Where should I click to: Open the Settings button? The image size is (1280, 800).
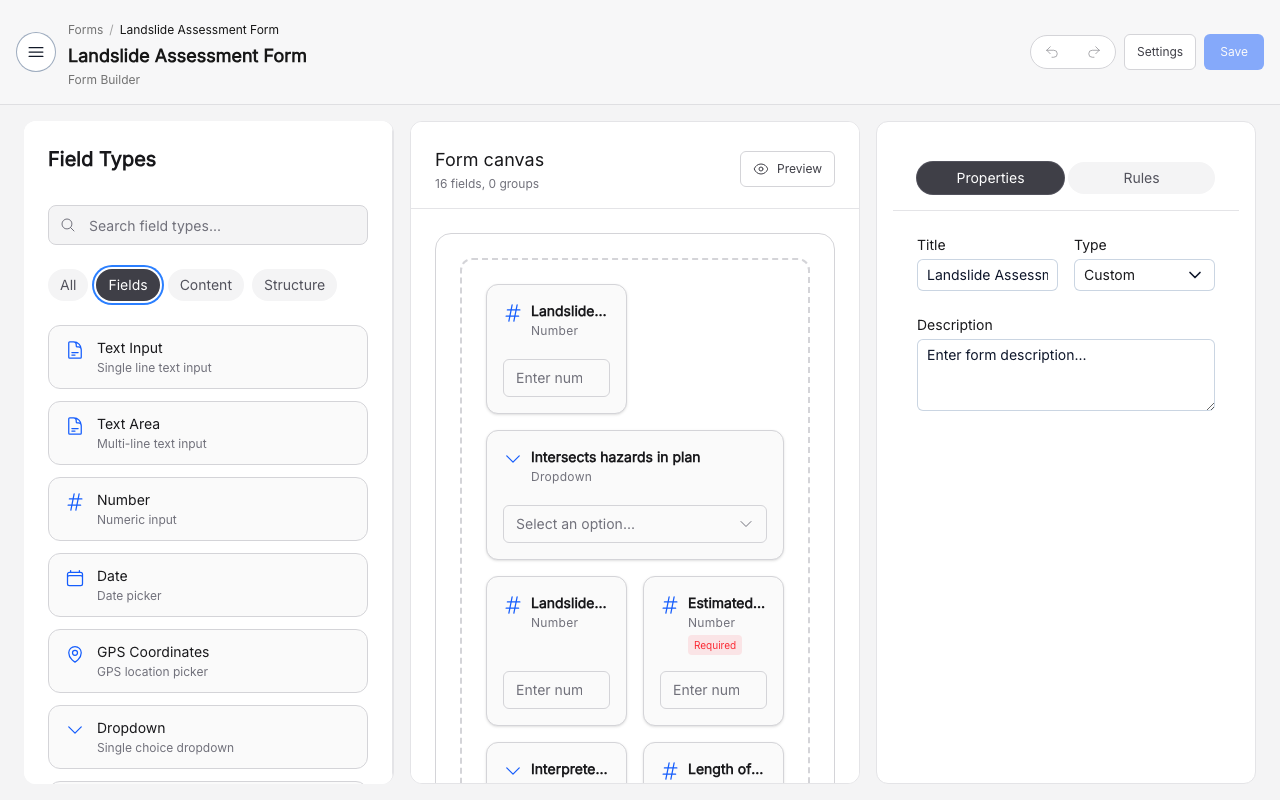pyautogui.click(x=1159, y=52)
